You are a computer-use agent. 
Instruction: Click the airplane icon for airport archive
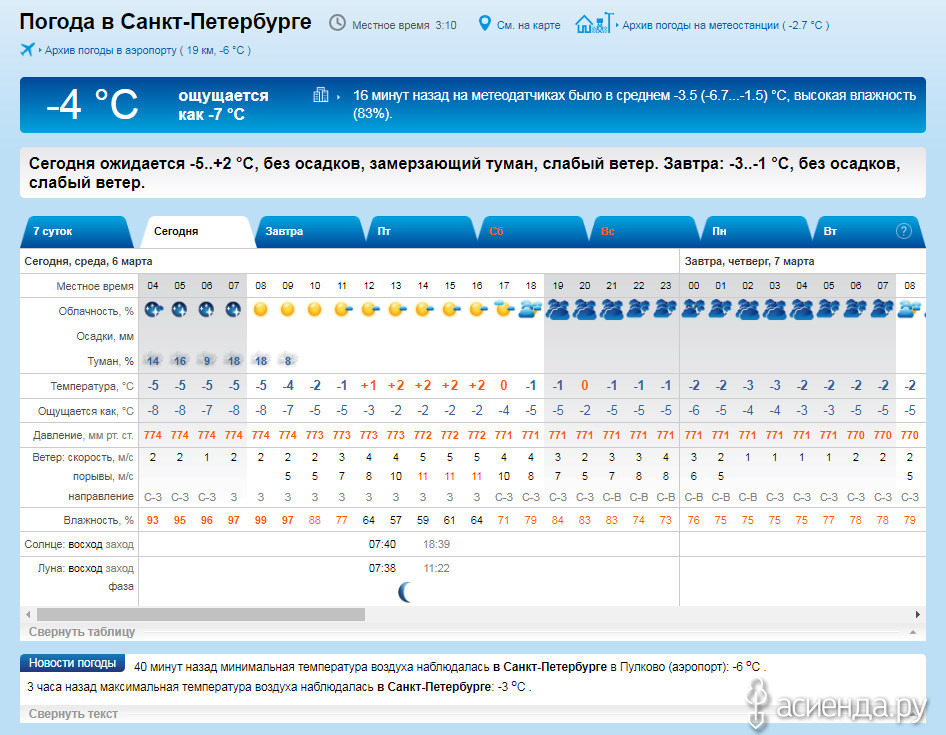click(27, 49)
